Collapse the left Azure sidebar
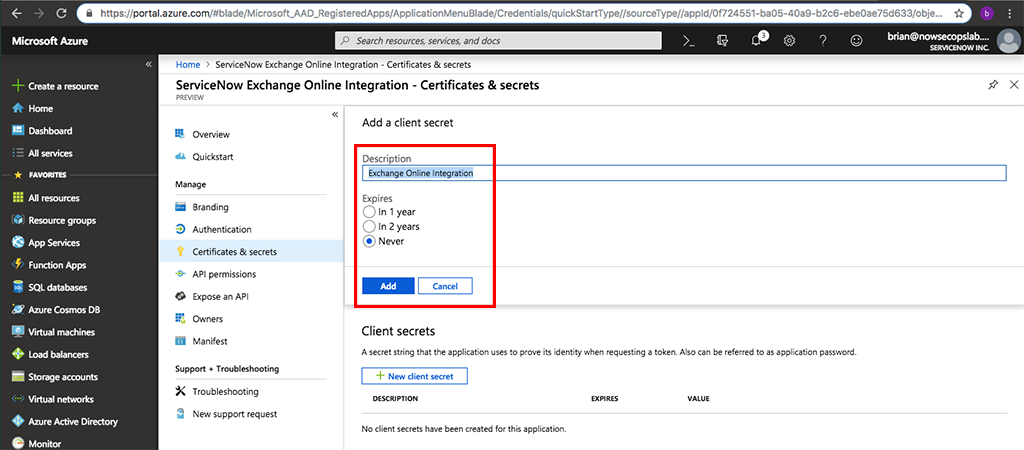The width and height of the screenshot is (1024, 450). point(148,64)
